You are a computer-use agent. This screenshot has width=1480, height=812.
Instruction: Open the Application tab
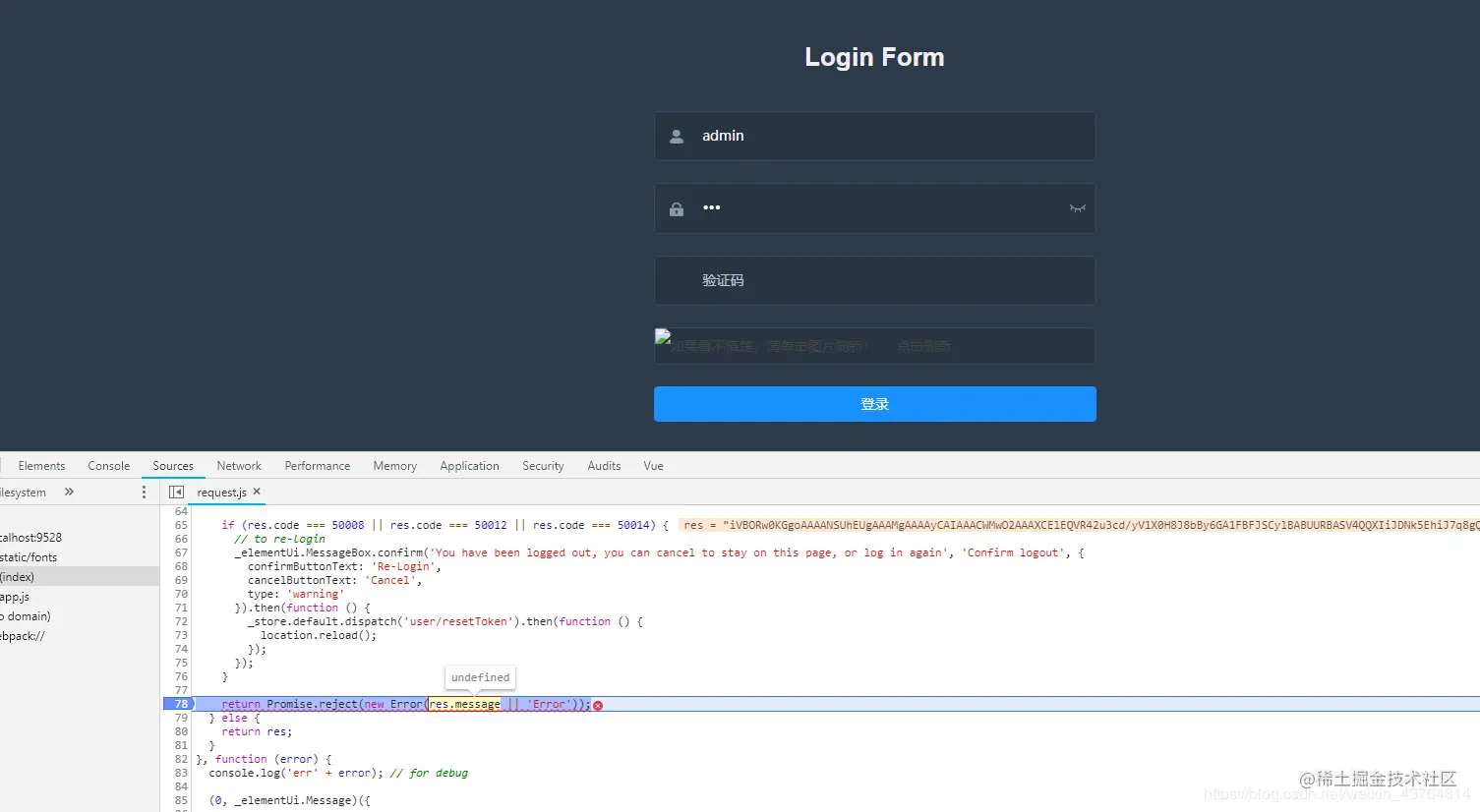pos(470,466)
